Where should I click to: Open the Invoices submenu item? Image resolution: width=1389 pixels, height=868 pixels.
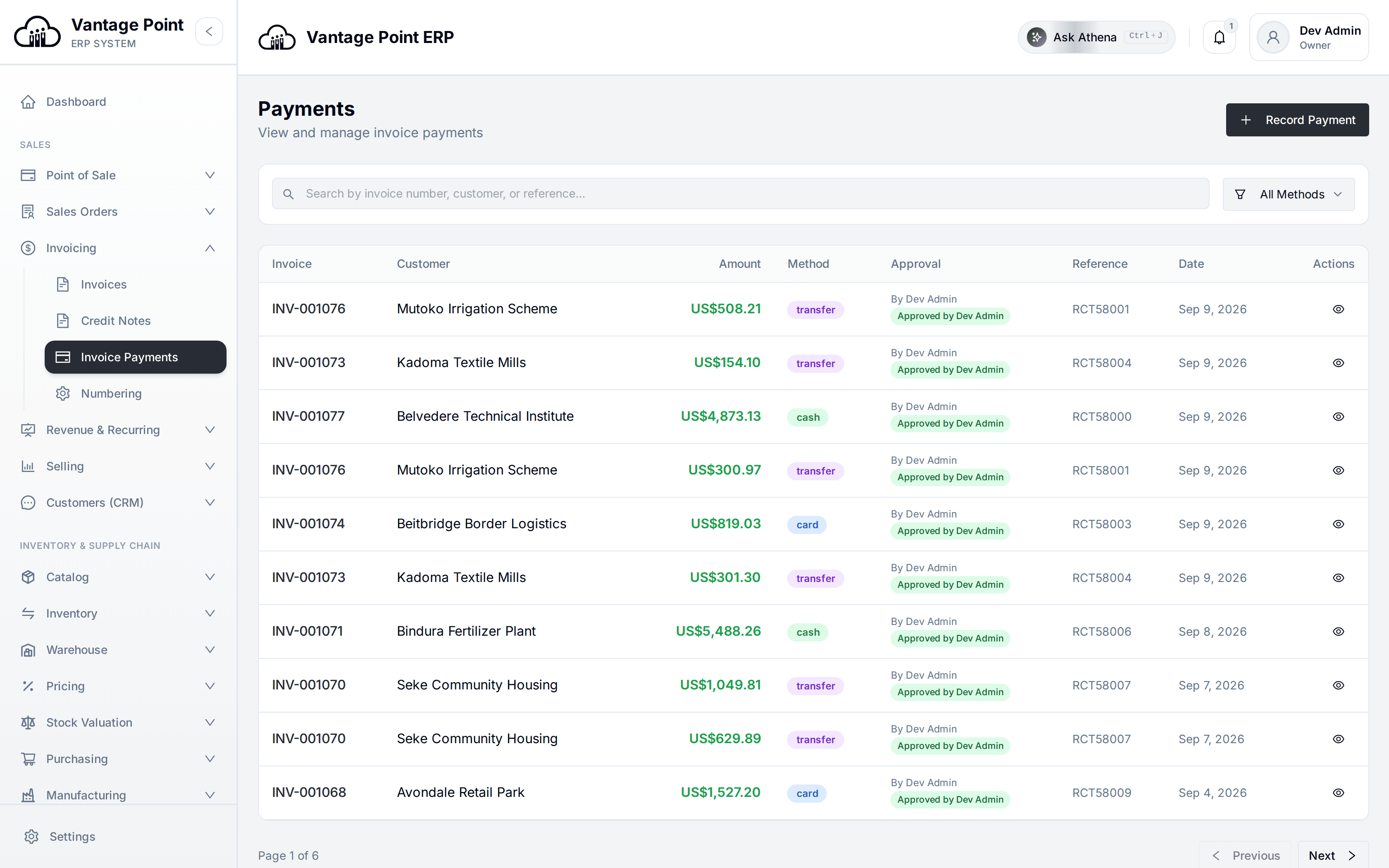point(136,284)
